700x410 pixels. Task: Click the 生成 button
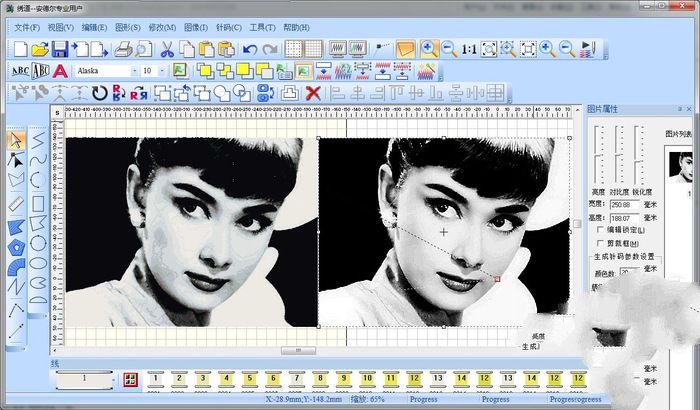(531, 346)
